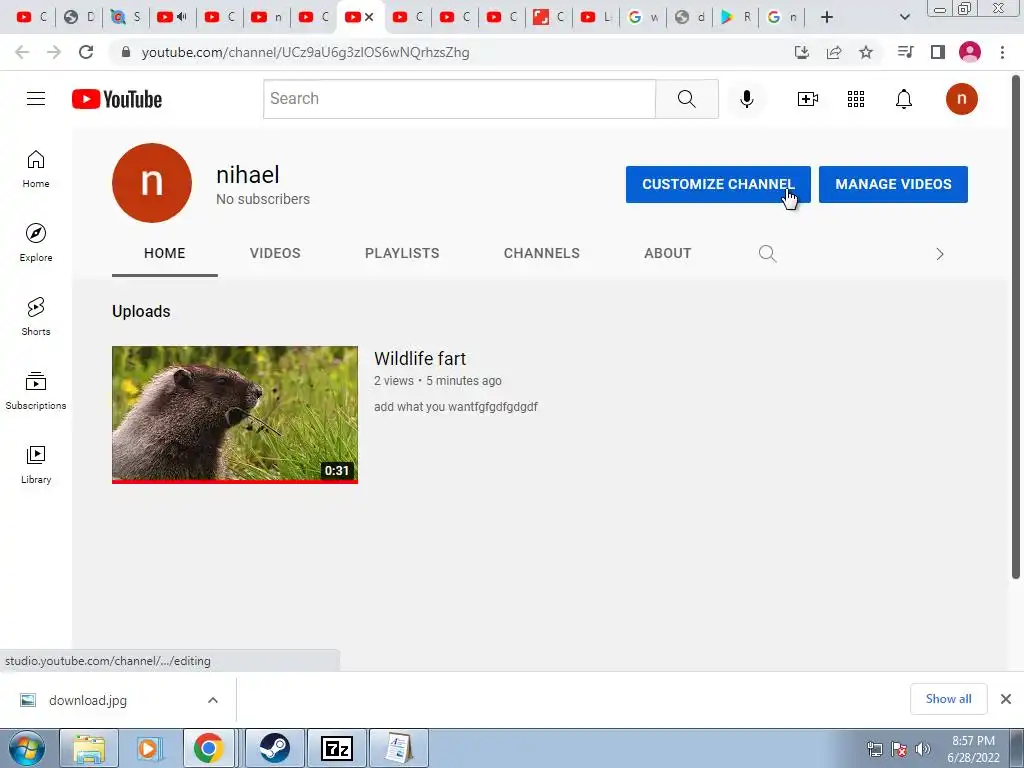Click the video description 'add what you wantfgfgdfgdgdf'

pyautogui.click(x=455, y=407)
